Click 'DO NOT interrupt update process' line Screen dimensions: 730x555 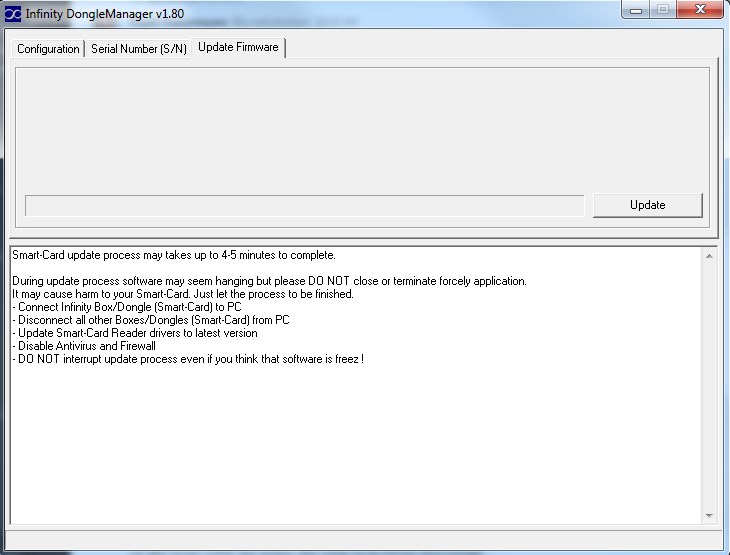[188, 359]
